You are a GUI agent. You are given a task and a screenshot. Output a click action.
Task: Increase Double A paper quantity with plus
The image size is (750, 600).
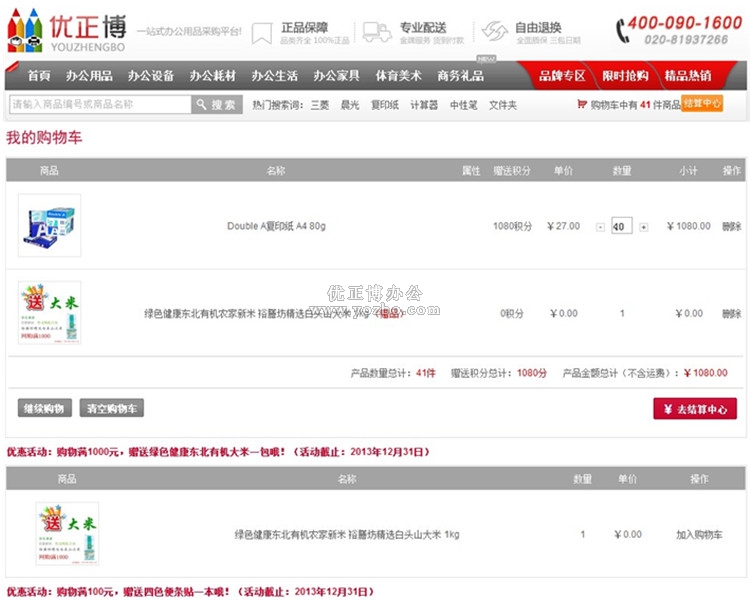click(643, 227)
